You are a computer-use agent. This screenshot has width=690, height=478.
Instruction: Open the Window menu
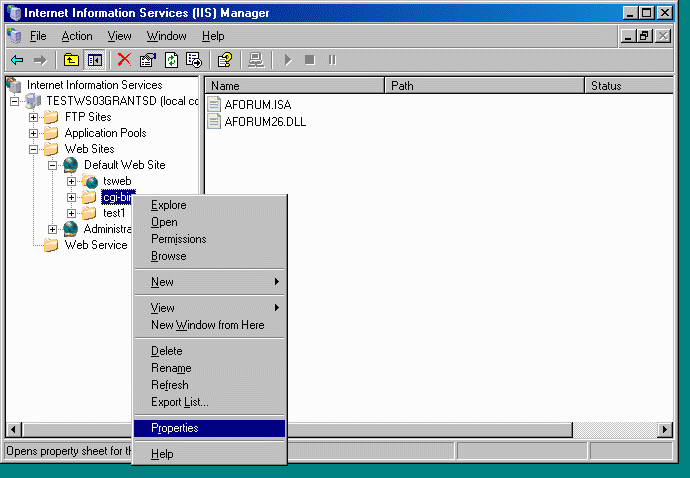point(166,36)
